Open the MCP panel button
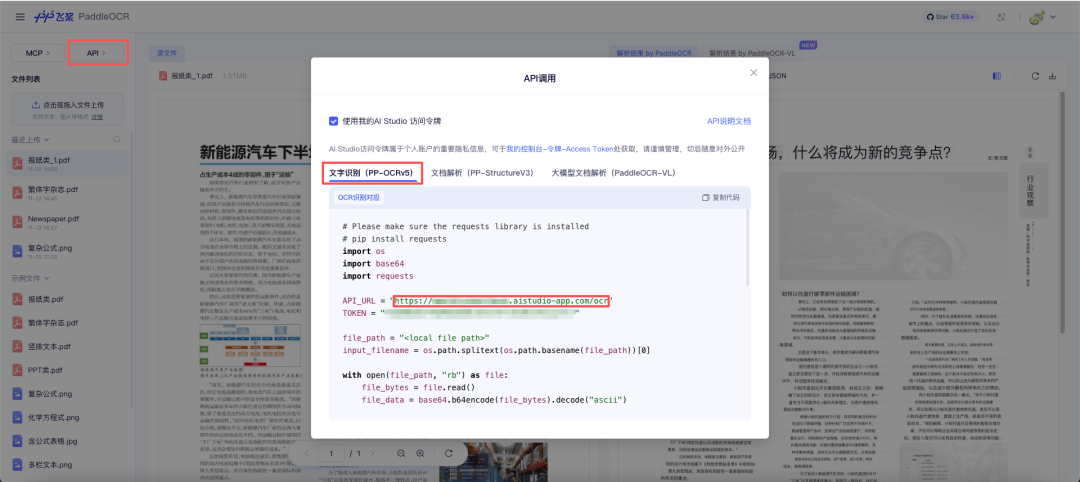1080x482 pixels. point(38,53)
